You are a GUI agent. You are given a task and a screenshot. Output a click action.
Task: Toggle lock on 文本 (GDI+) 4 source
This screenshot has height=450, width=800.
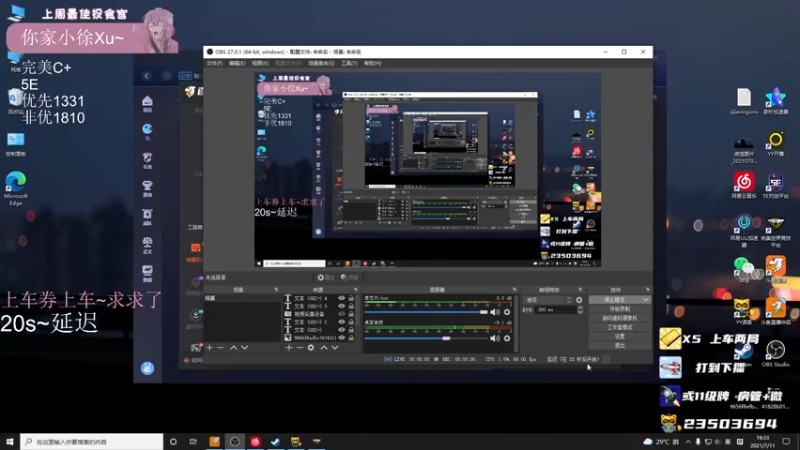(351, 298)
